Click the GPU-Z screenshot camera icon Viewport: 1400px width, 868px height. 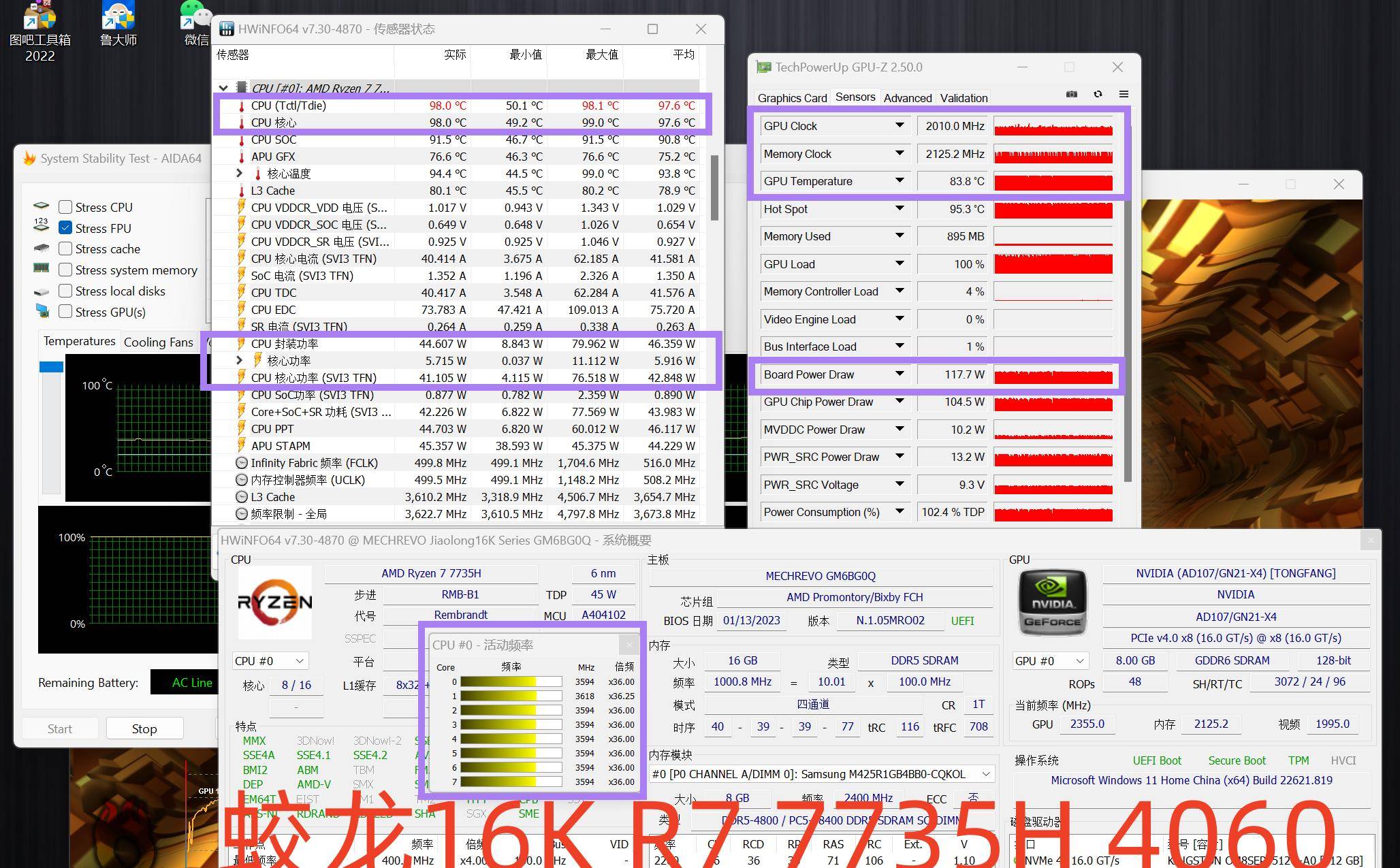pos(1072,95)
